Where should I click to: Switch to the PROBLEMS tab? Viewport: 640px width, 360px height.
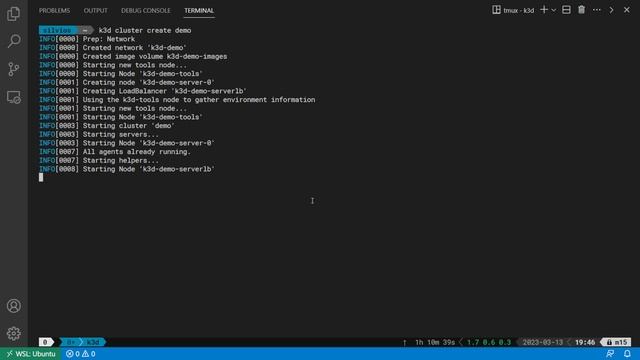[54, 11]
